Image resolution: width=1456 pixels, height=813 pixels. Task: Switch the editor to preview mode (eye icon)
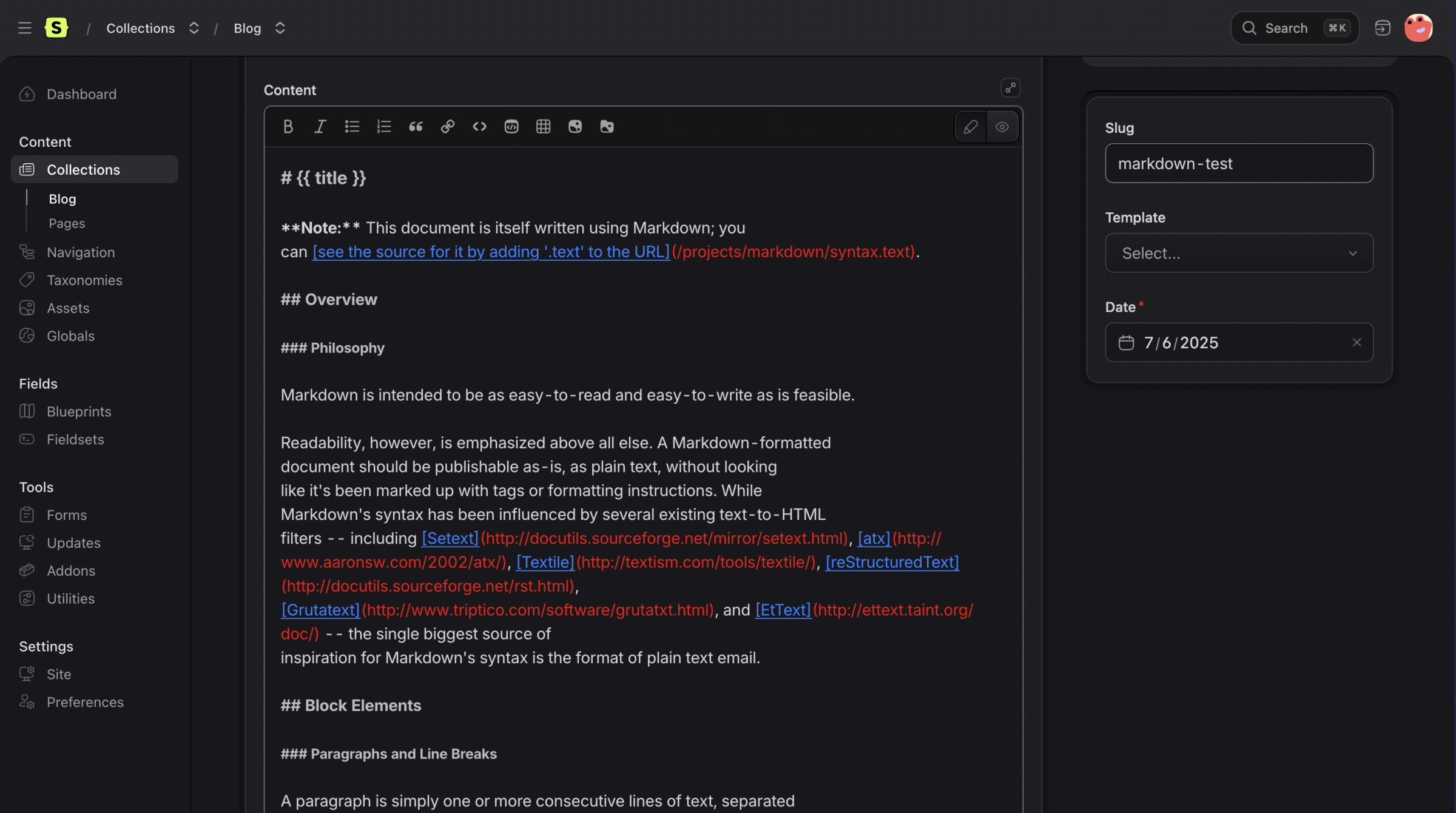[x=1002, y=127]
